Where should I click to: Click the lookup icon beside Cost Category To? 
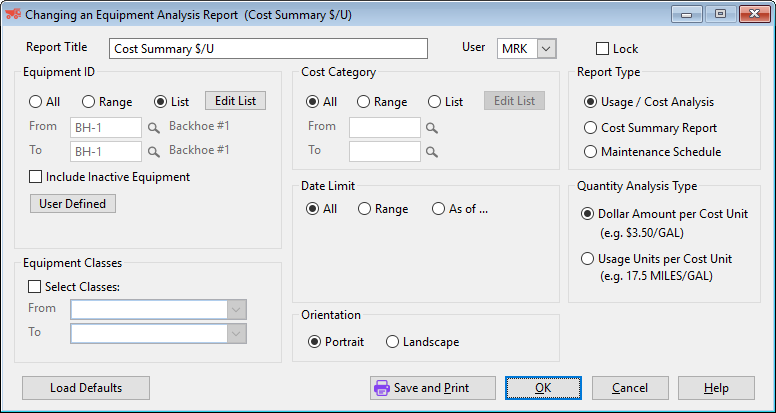pos(432,152)
